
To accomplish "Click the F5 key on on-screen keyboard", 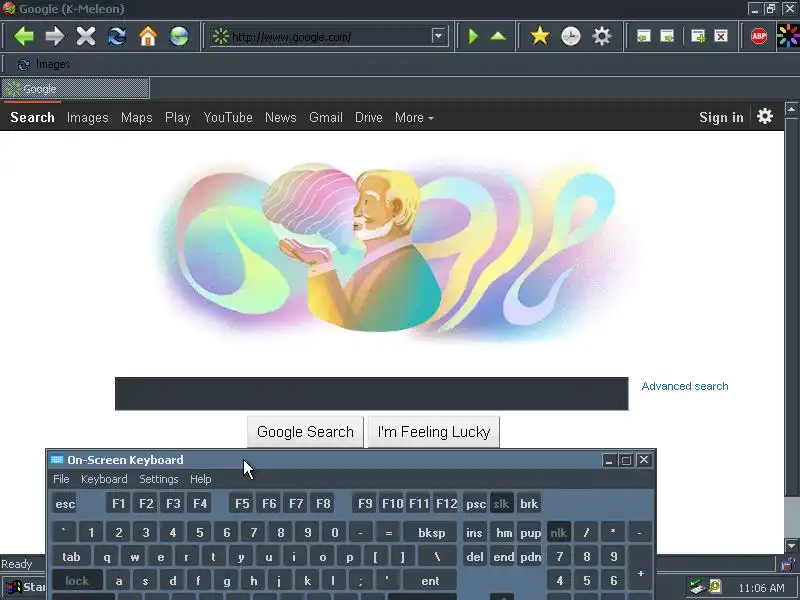I will [242, 504].
